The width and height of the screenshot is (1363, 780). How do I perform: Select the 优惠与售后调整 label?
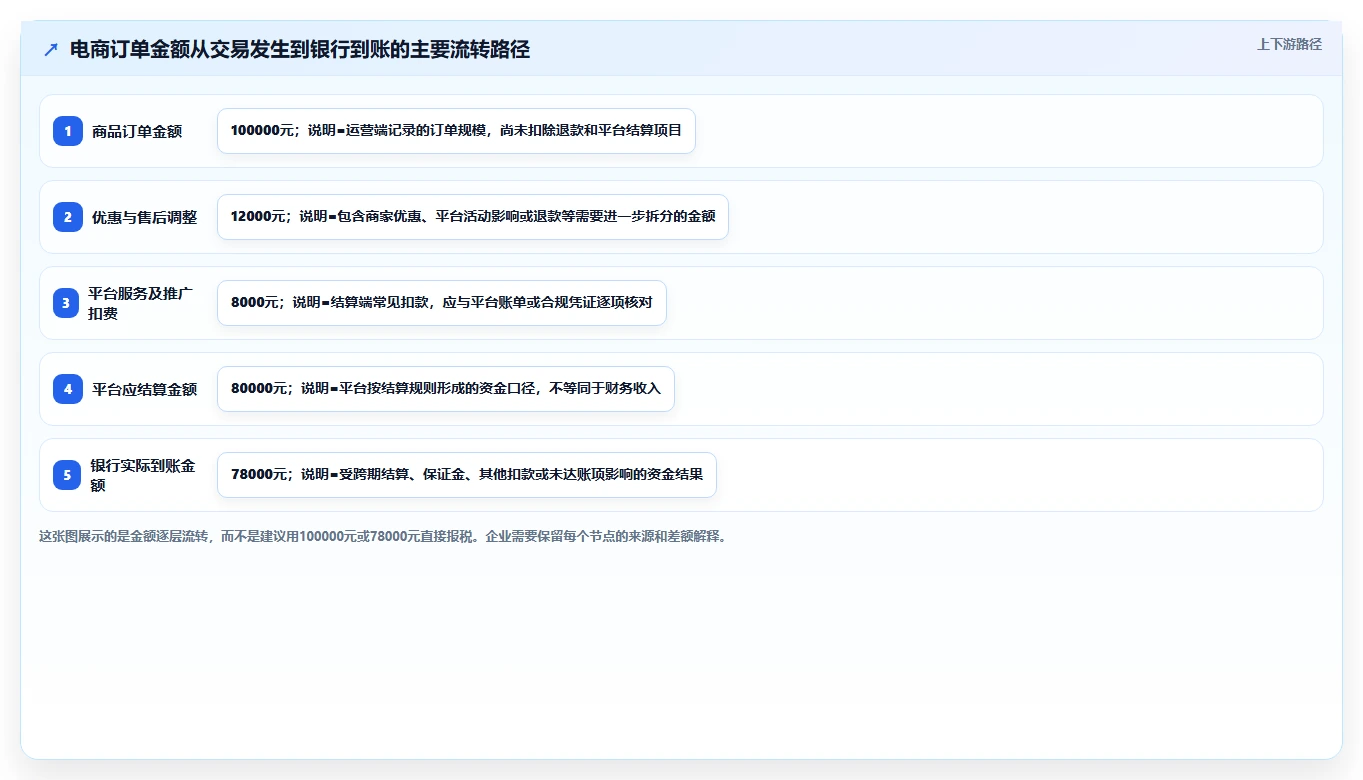click(145, 217)
